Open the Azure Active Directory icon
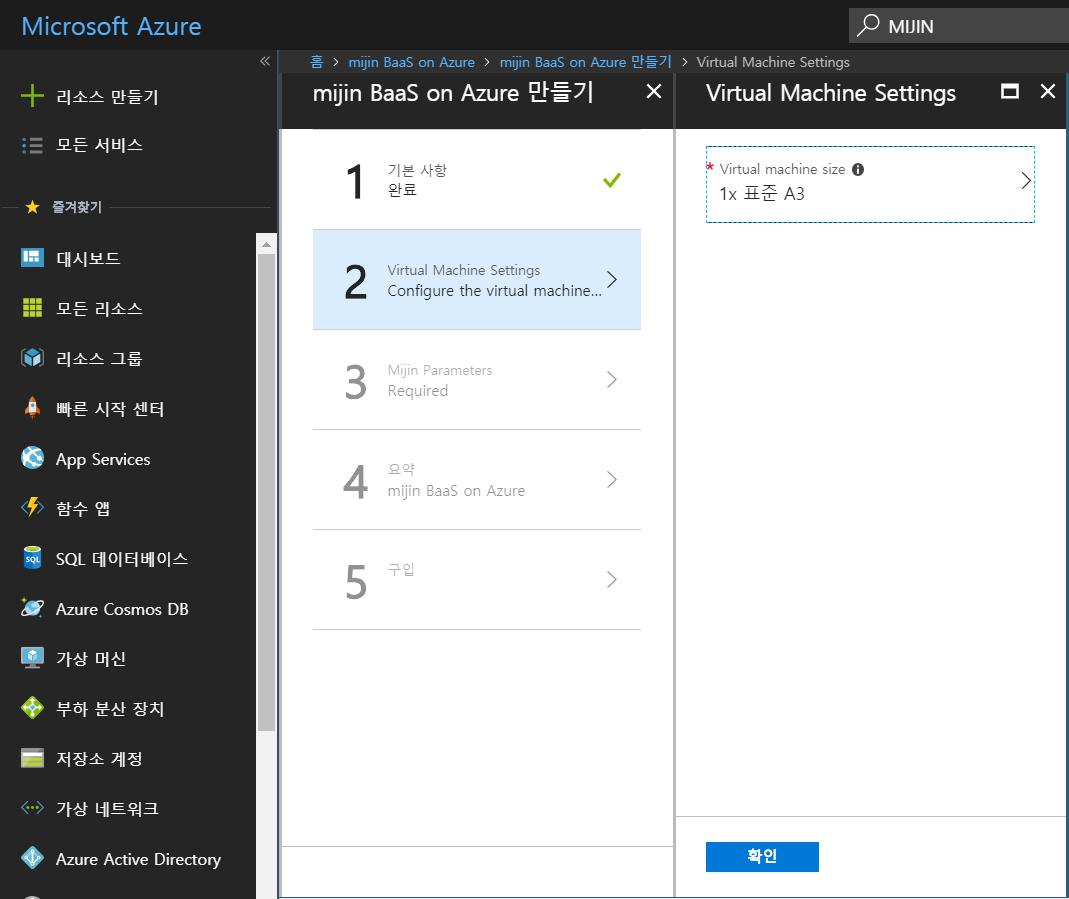Viewport: 1069px width, 899px height. 32,858
